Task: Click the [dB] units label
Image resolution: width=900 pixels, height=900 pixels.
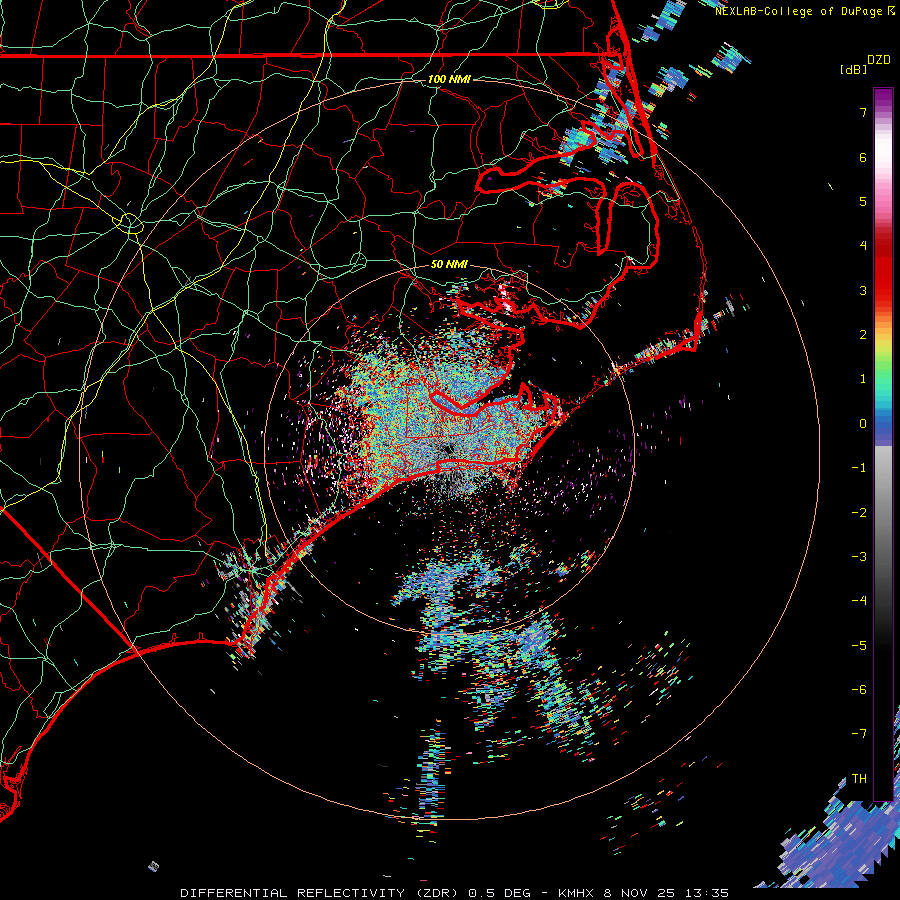Action: coord(853,69)
